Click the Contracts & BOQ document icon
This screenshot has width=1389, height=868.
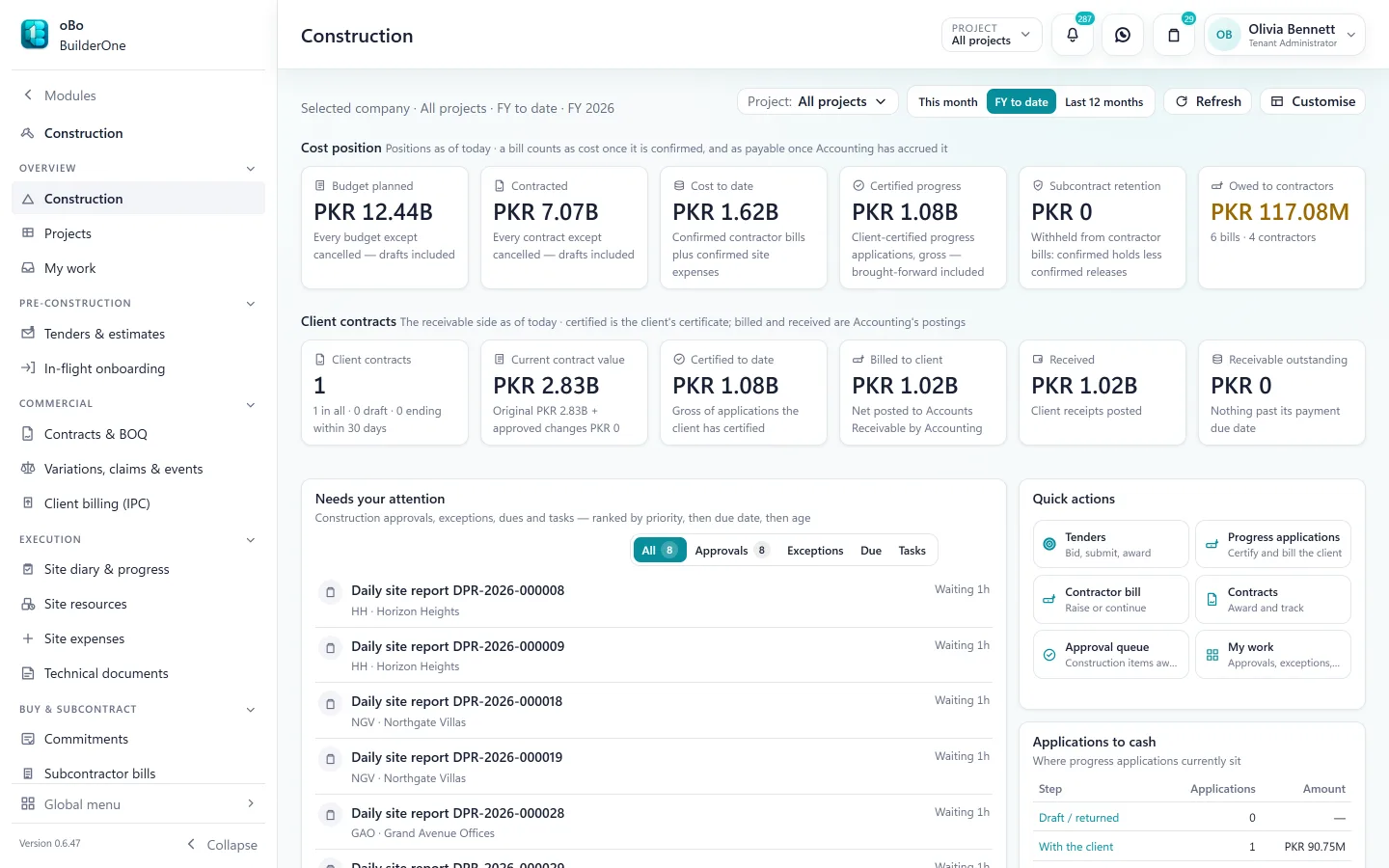[x=28, y=434]
